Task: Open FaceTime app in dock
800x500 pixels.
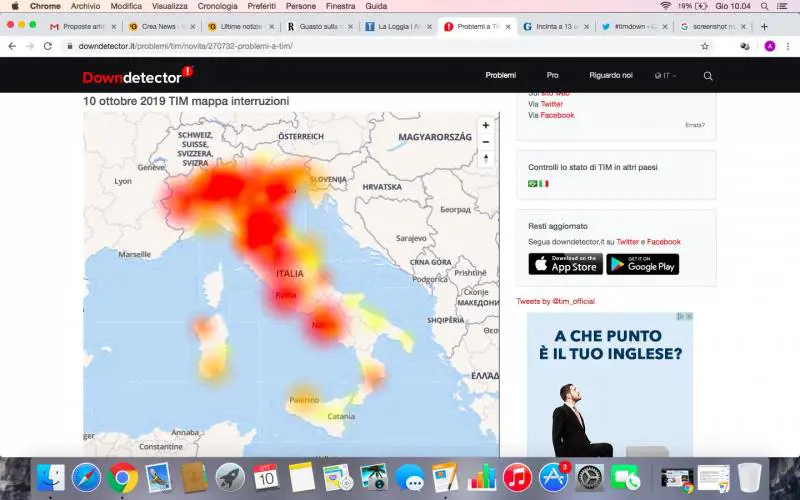Action: pyautogui.click(x=625, y=478)
